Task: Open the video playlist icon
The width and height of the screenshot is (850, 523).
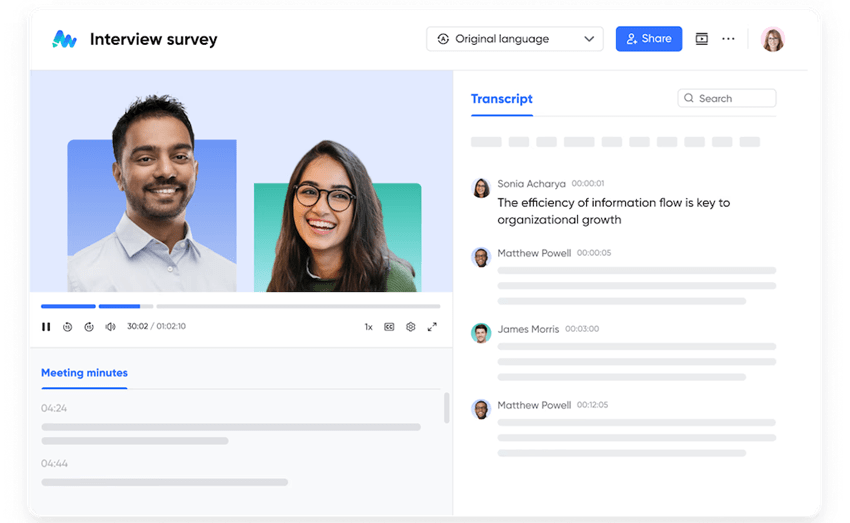Action: [701, 39]
